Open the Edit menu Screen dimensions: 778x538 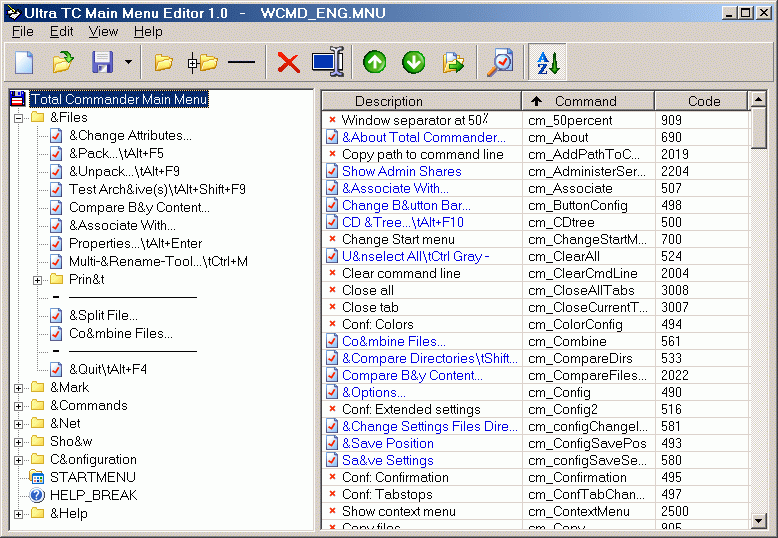tap(62, 32)
